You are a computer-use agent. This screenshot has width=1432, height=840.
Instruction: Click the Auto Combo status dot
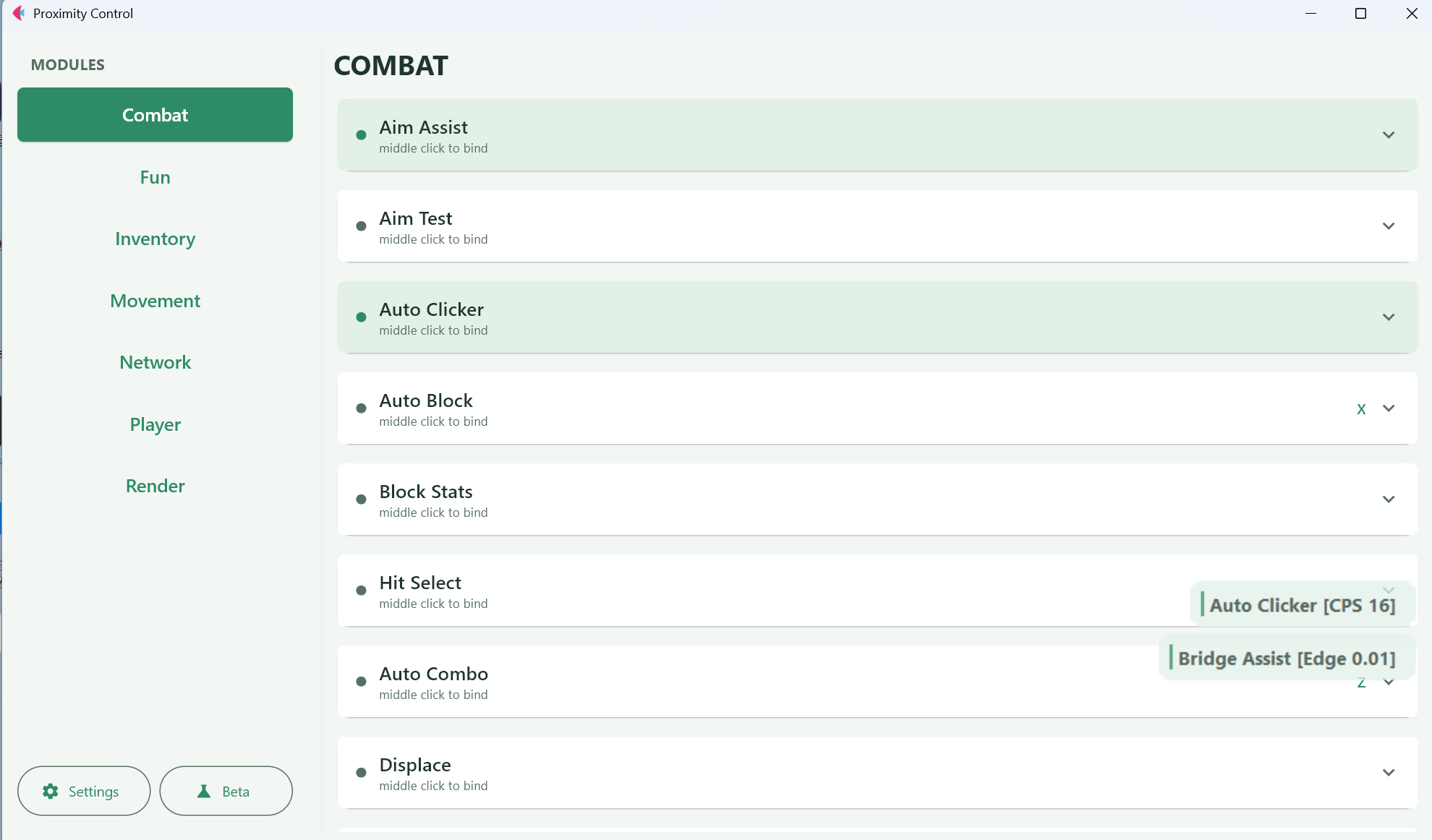coord(361,682)
